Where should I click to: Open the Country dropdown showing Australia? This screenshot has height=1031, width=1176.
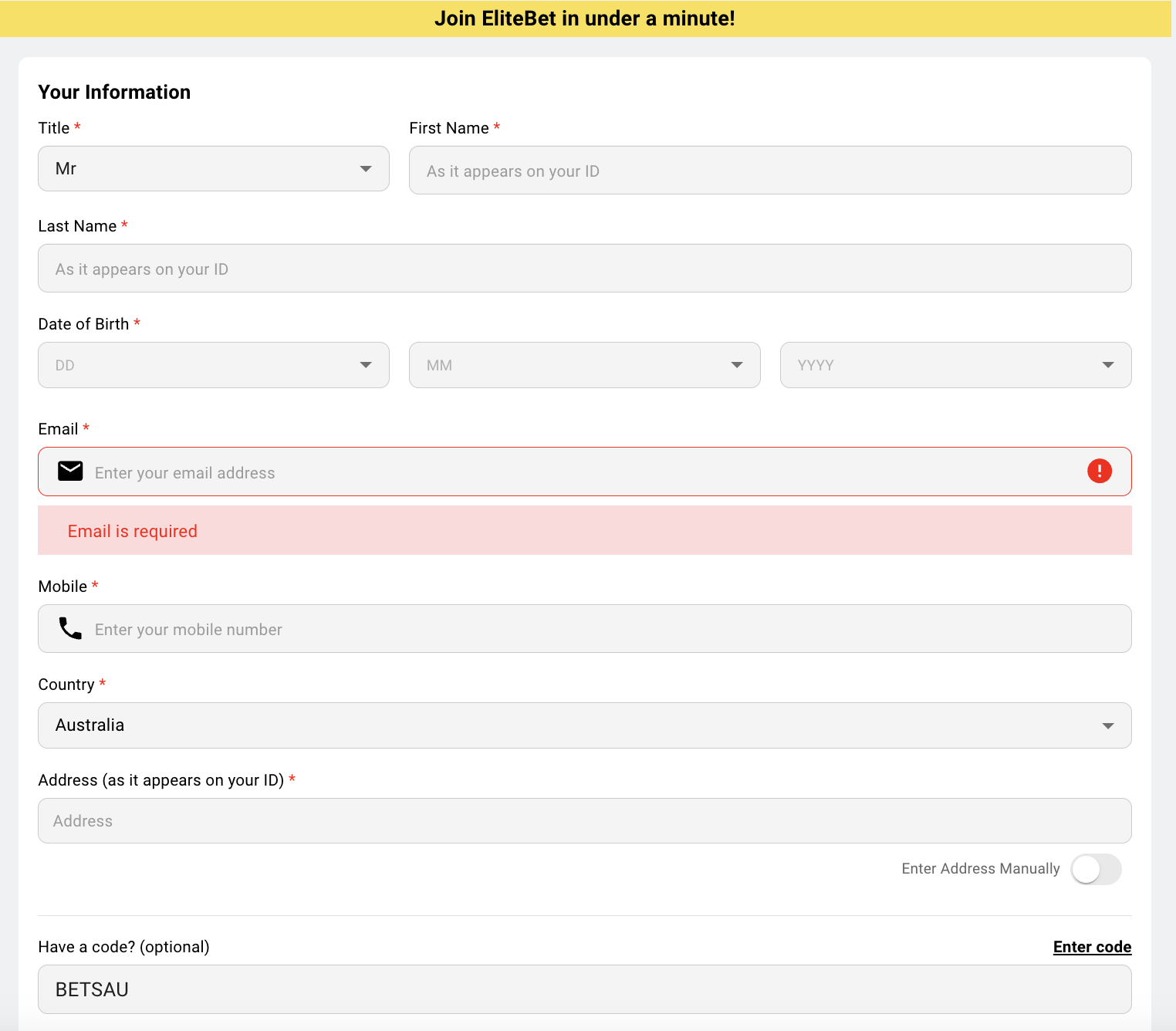[x=584, y=725]
